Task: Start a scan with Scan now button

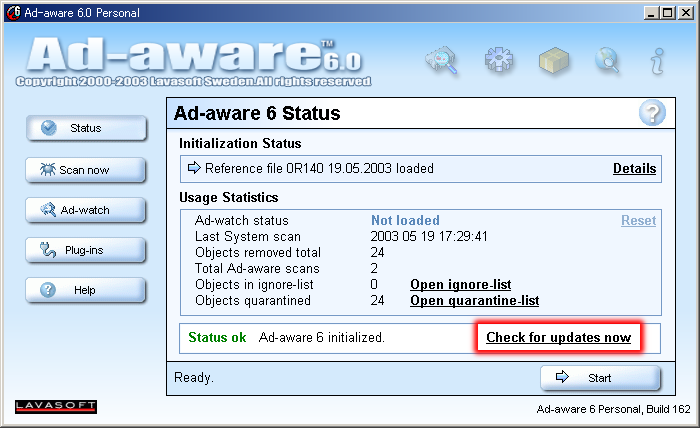Action: click(85, 170)
